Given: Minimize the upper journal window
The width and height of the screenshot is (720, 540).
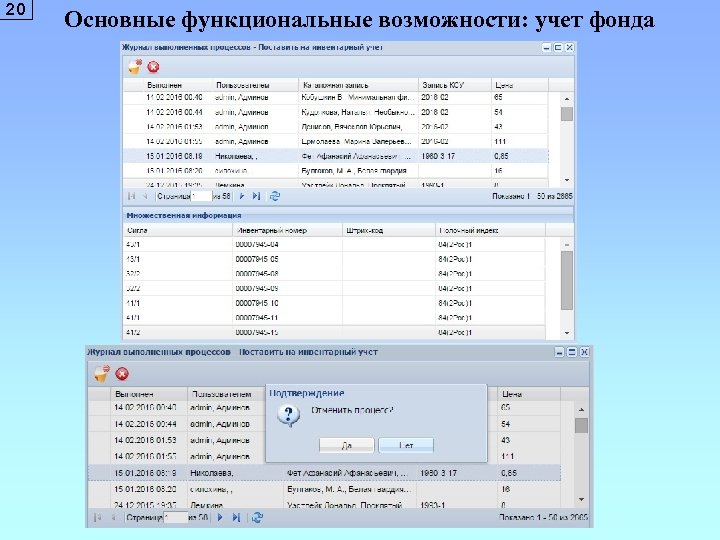Looking at the screenshot, I should 546,47.
